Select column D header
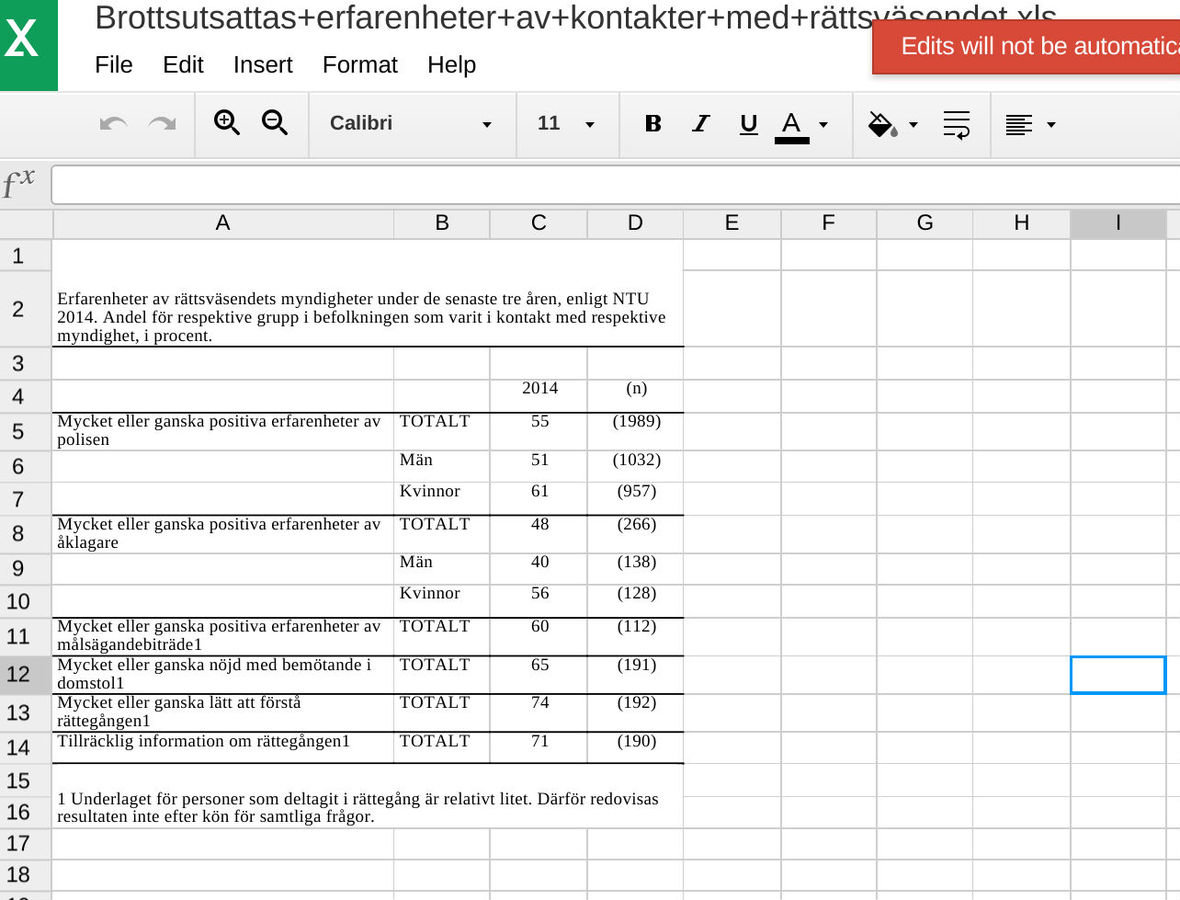Viewport: 1180px width, 900px height. pos(635,223)
